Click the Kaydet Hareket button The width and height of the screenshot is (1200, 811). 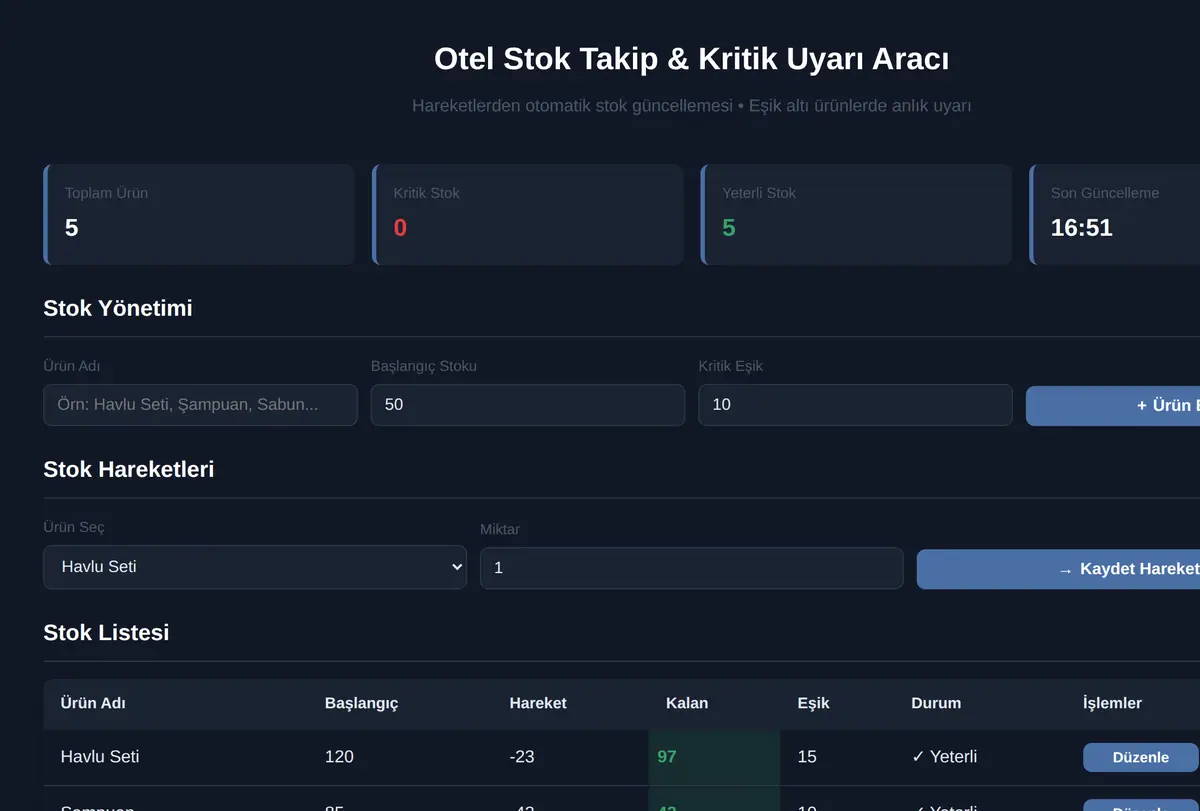tap(1058, 569)
